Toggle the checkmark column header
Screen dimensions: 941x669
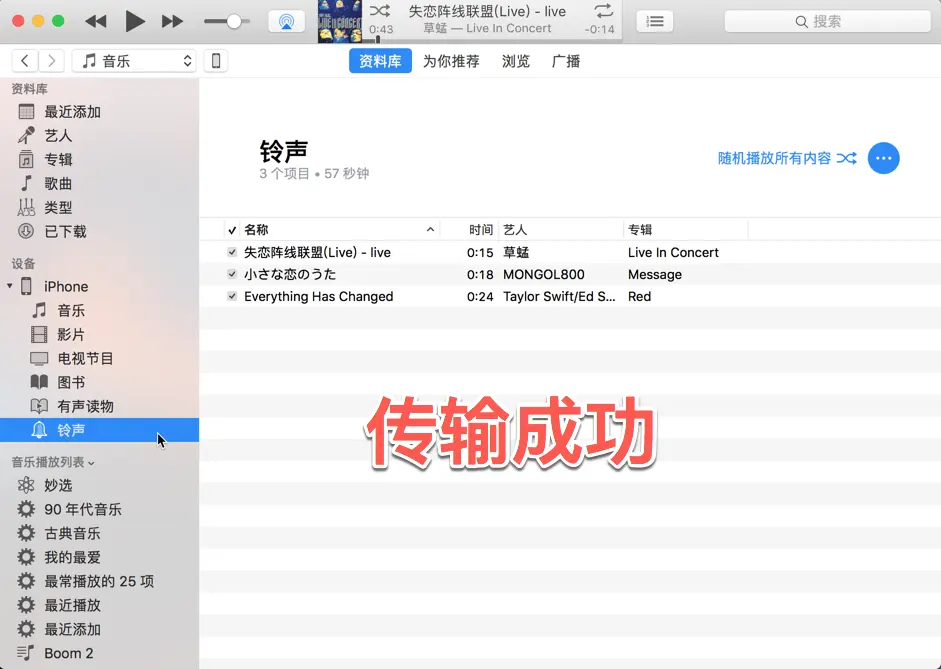click(x=232, y=230)
